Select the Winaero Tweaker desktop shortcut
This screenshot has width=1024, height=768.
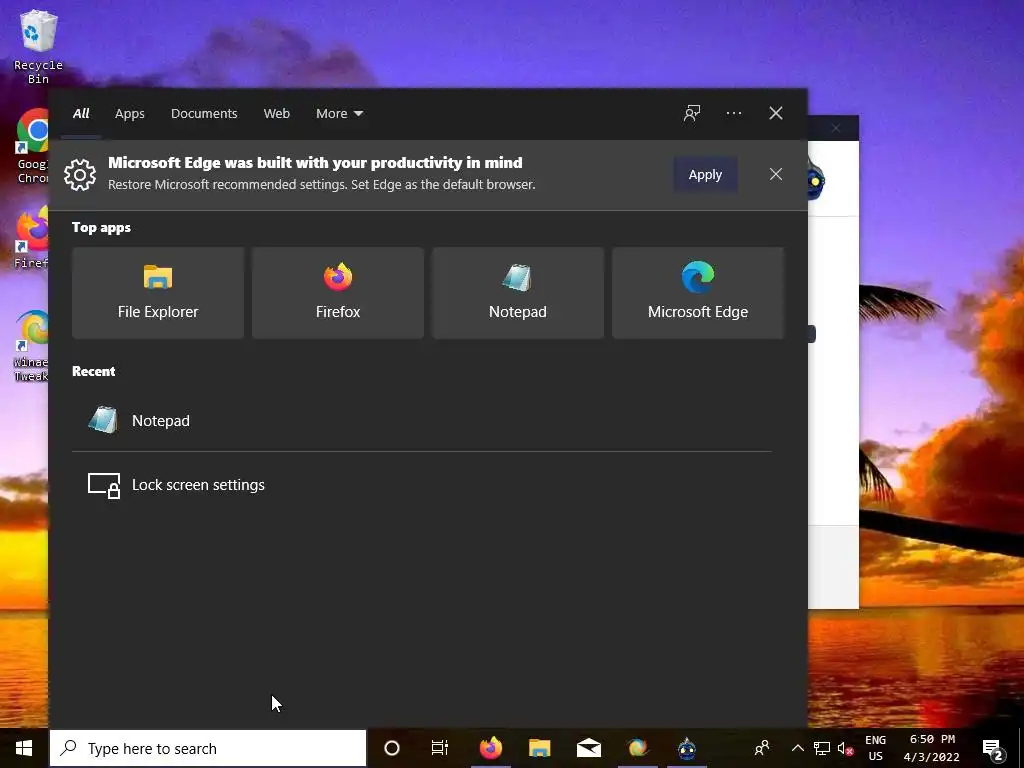[x=31, y=346]
